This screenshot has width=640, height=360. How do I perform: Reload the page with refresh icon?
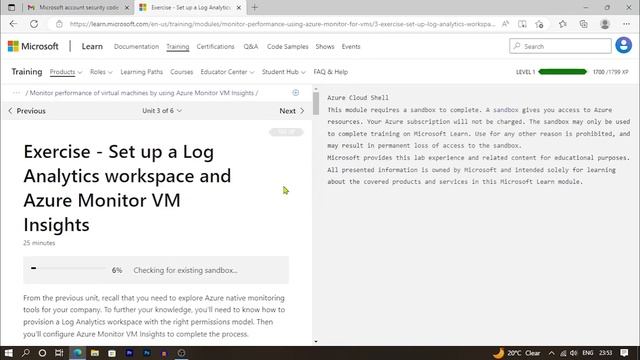click(34, 24)
